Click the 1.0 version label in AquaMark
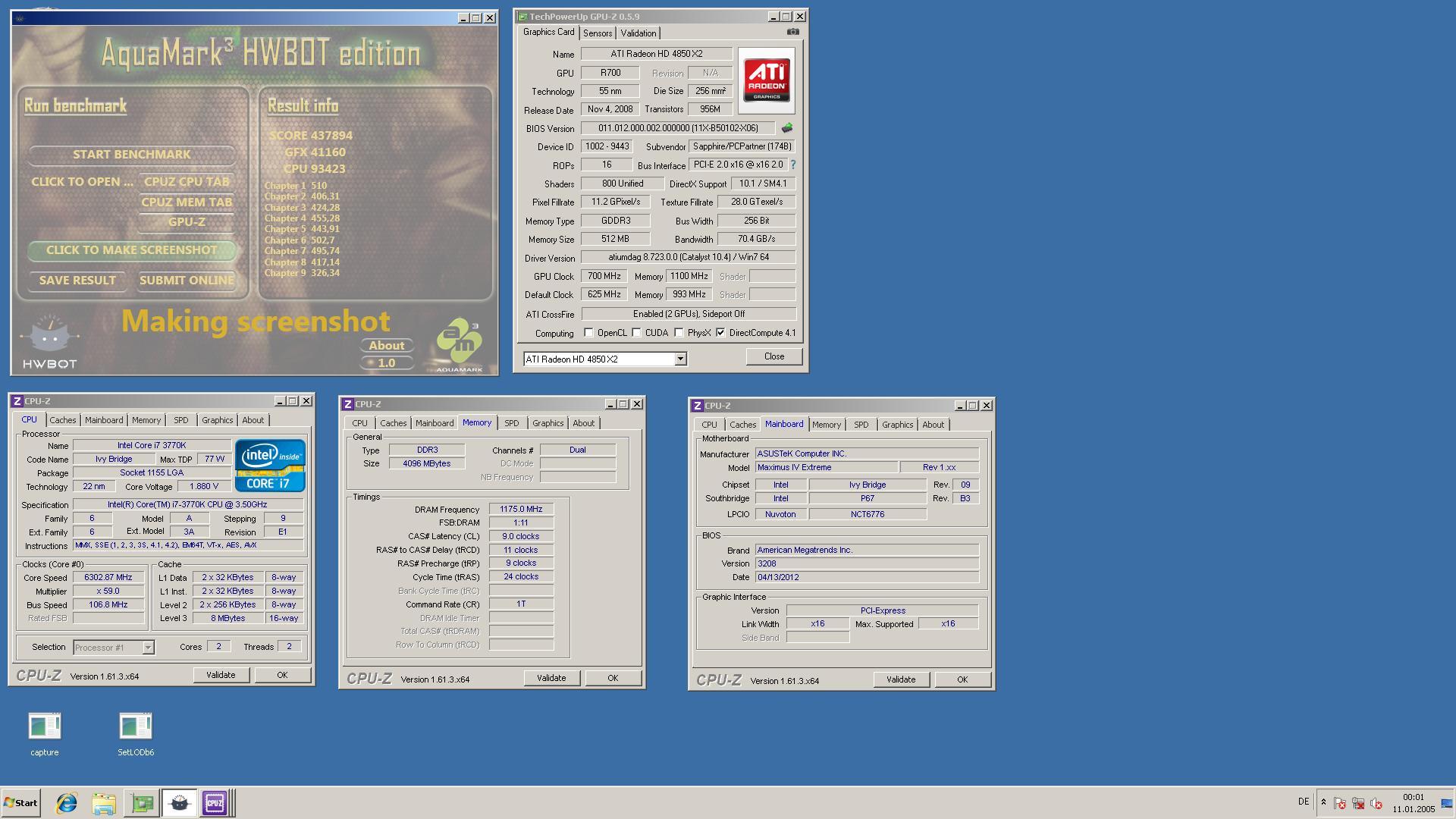Image resolution: width=1456 pixels, height=819 pixels. tap(387, 363)
